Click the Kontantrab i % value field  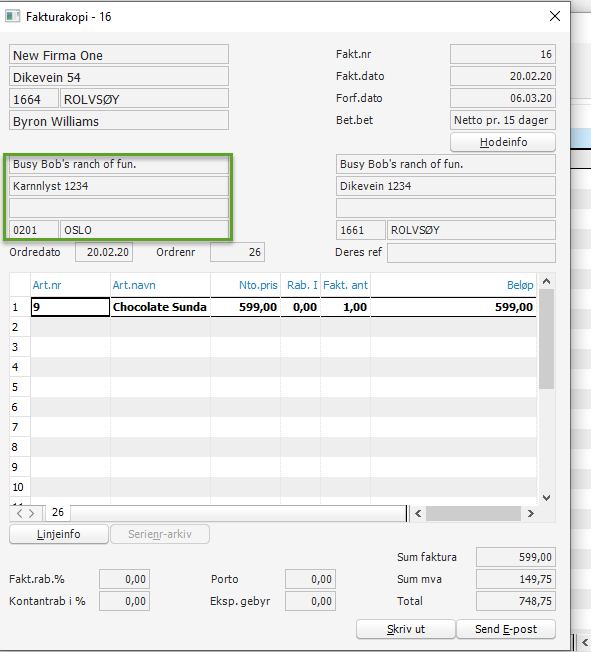tap(124, 601)
